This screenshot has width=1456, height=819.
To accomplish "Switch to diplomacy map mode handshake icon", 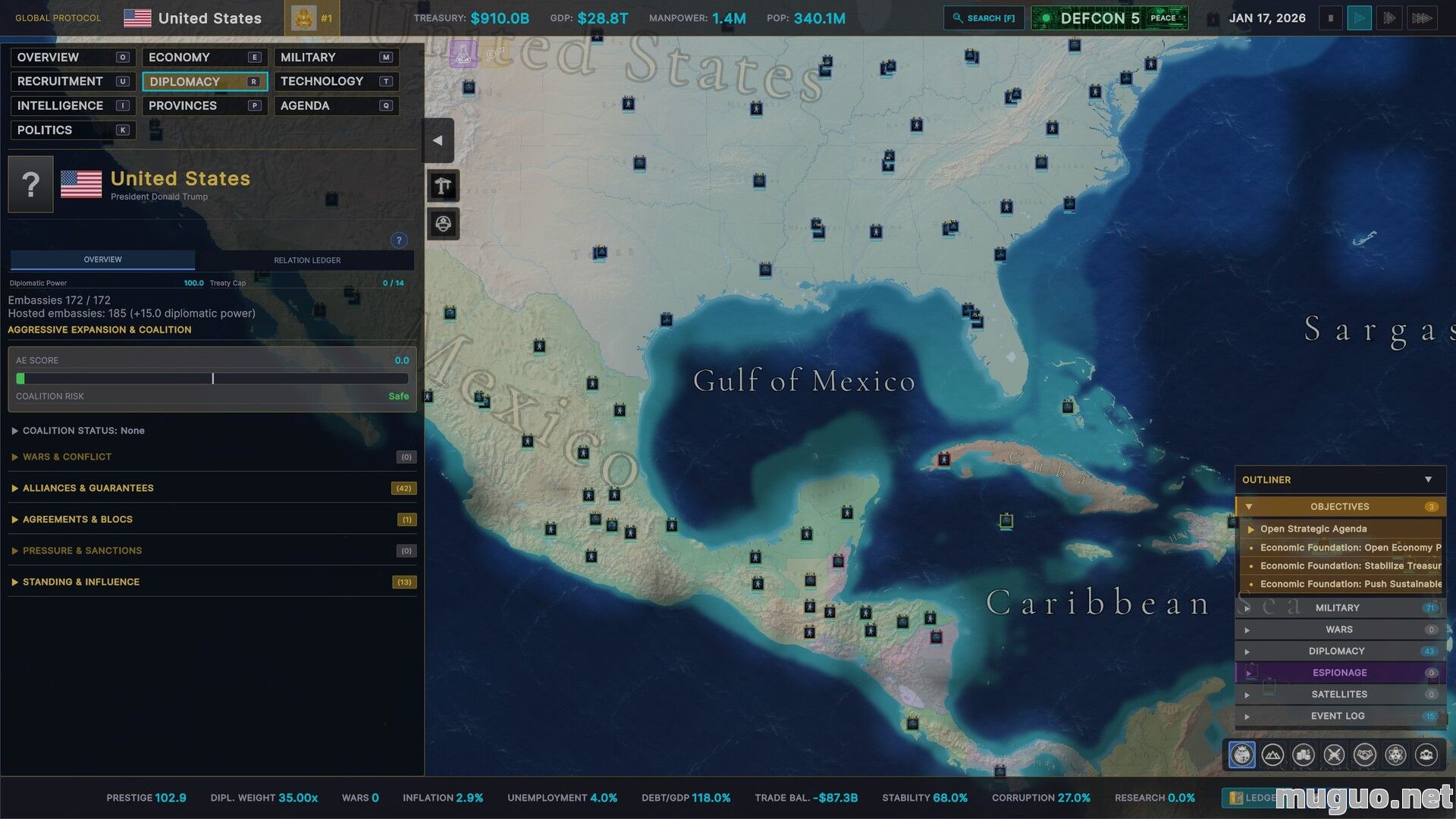I will pyautogui.click(x=1365, y=755).
